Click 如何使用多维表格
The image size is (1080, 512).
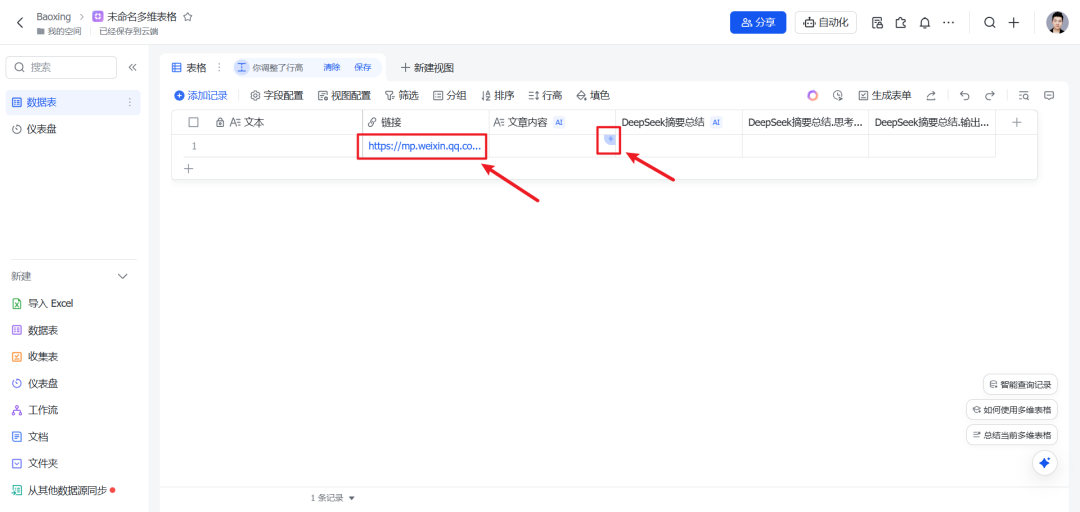[x=1012, y=409]
